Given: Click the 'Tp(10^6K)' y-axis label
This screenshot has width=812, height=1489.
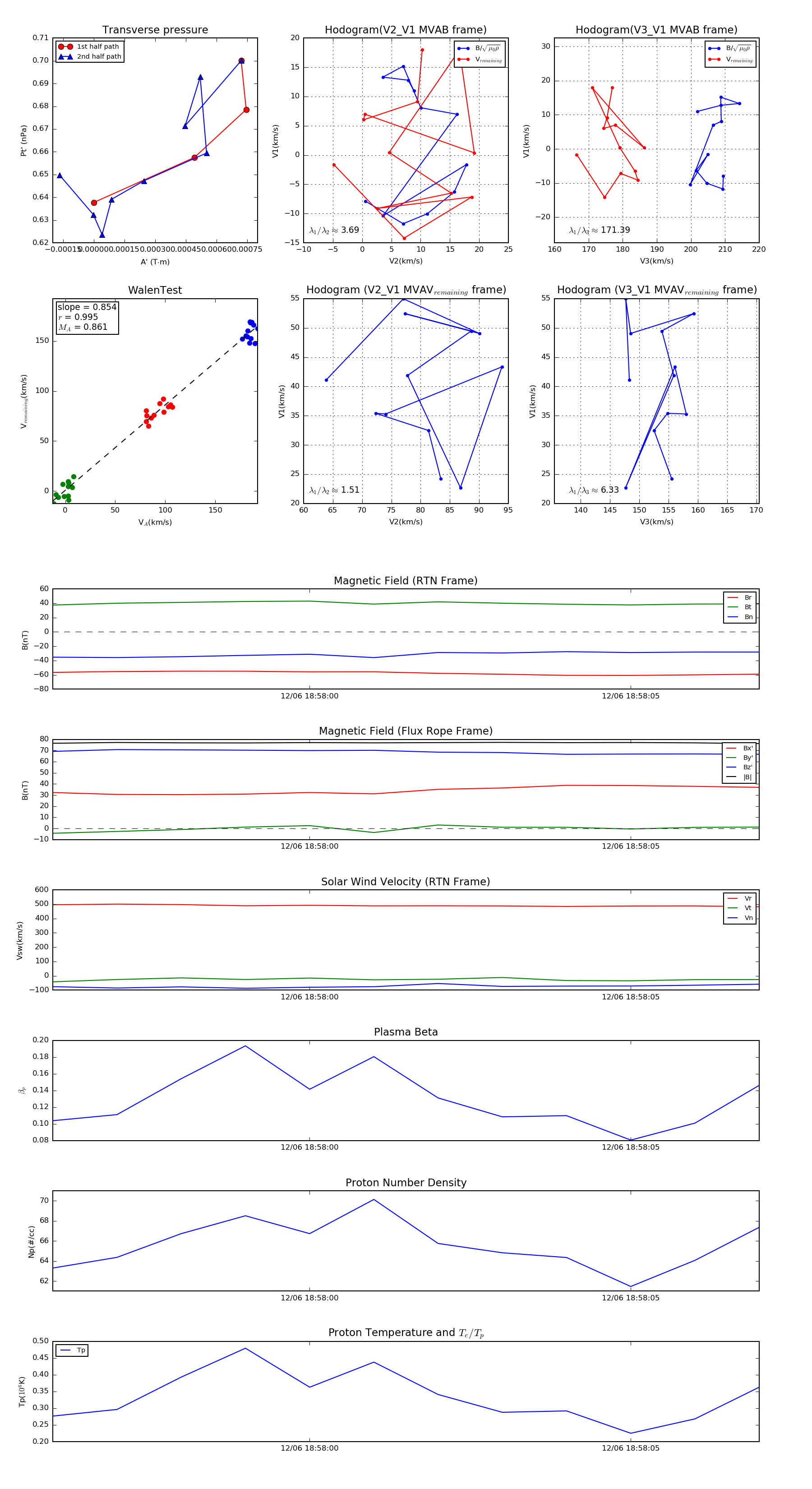Looking at the screenshot, I should [22, 1392].
